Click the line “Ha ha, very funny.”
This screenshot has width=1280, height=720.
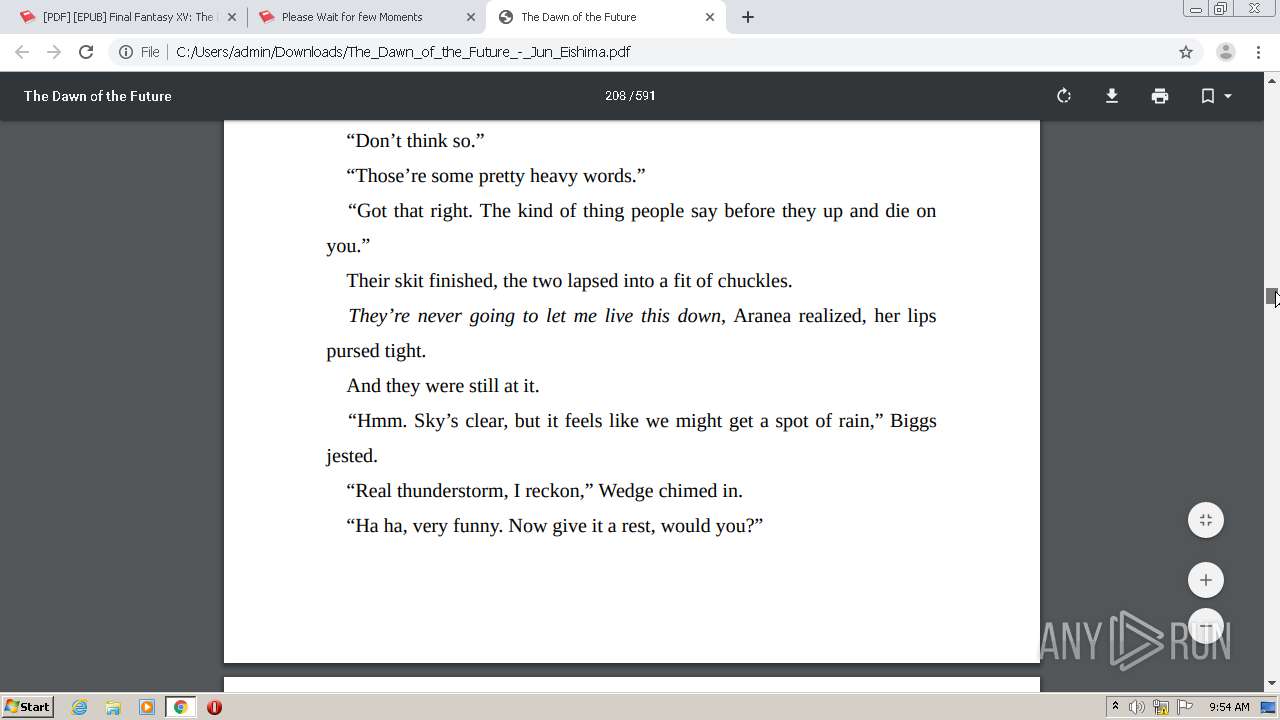(x=555, y=526)
